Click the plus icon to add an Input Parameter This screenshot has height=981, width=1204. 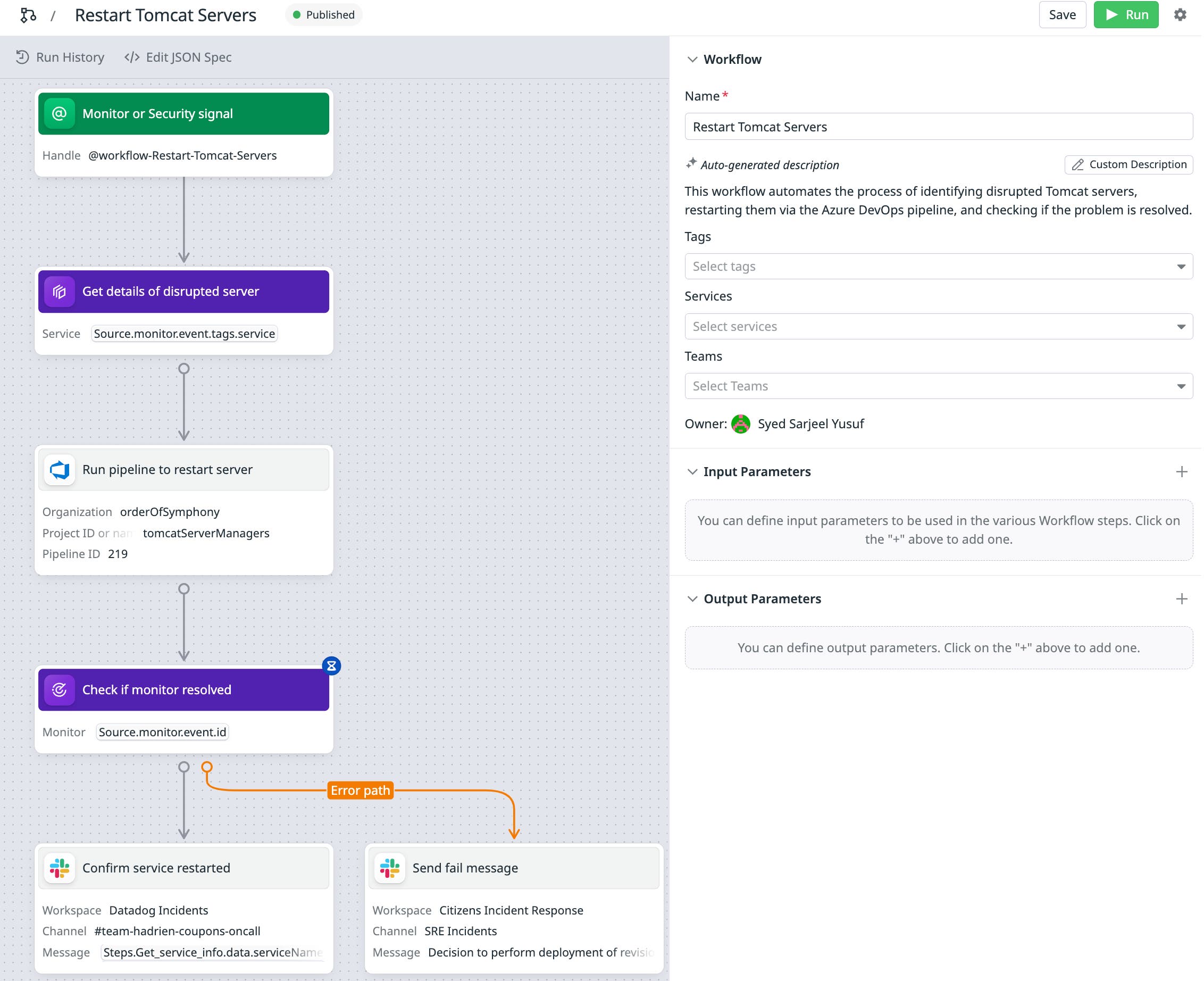point(1182,472)
